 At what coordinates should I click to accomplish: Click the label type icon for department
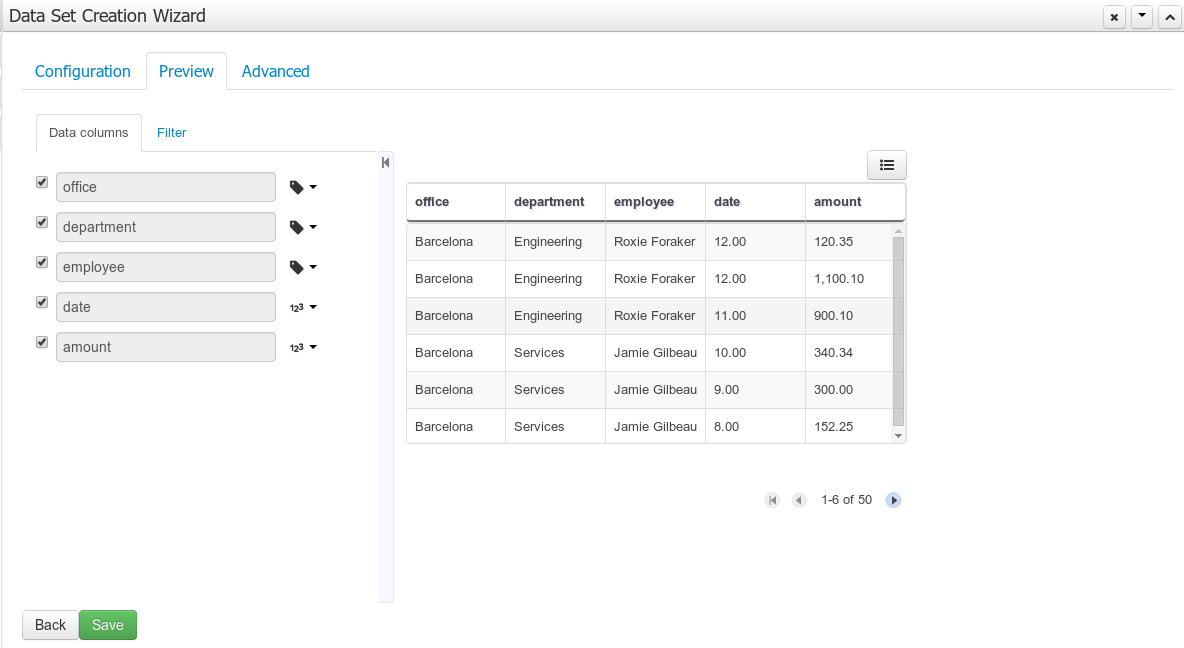point(296,227)
